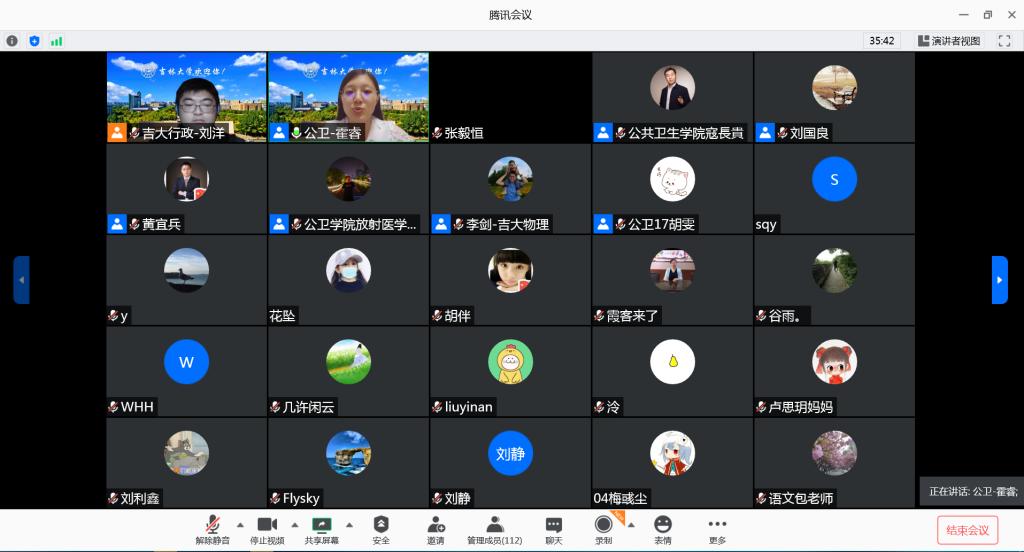Click the meeting info icon at top-left
Viewport: 1024px width, 552px height.
12,41
